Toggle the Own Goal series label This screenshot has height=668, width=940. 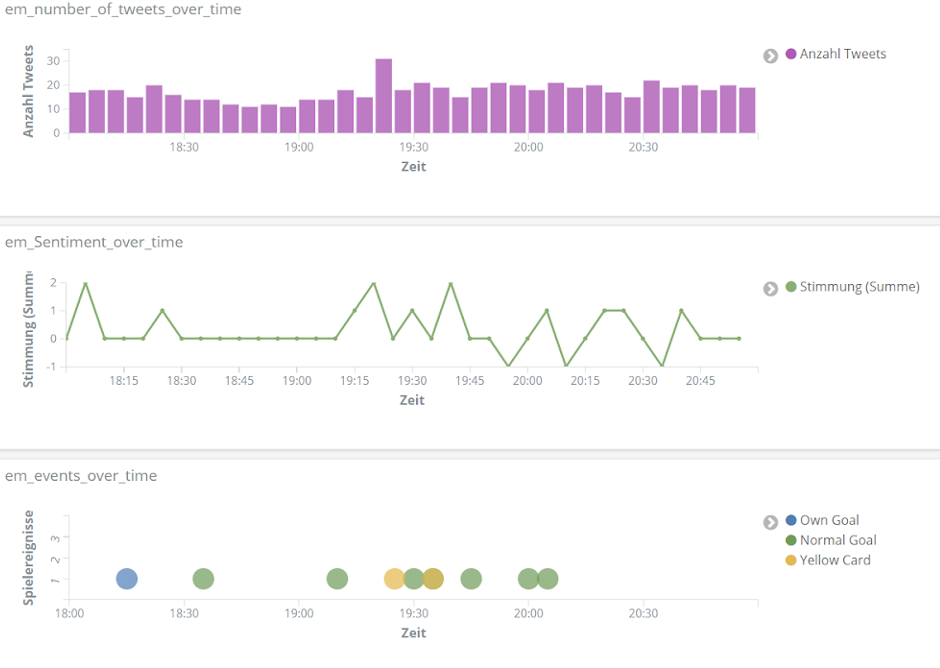(x=829, y=520)
